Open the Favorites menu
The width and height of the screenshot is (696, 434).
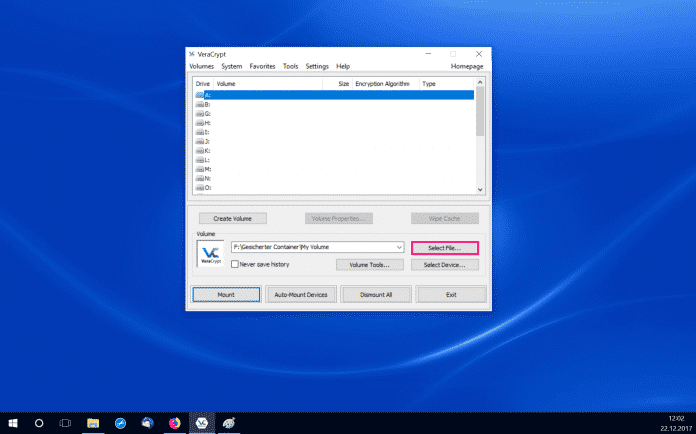tap(262, 66)
